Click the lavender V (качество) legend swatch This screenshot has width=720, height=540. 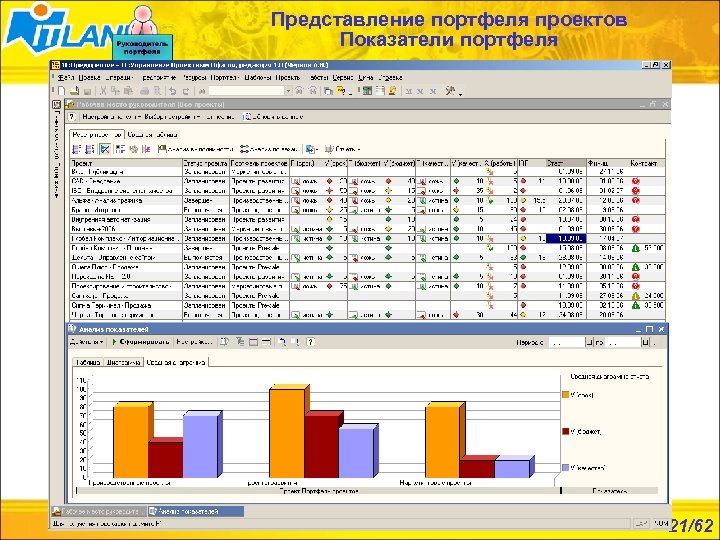click(566, 467)
